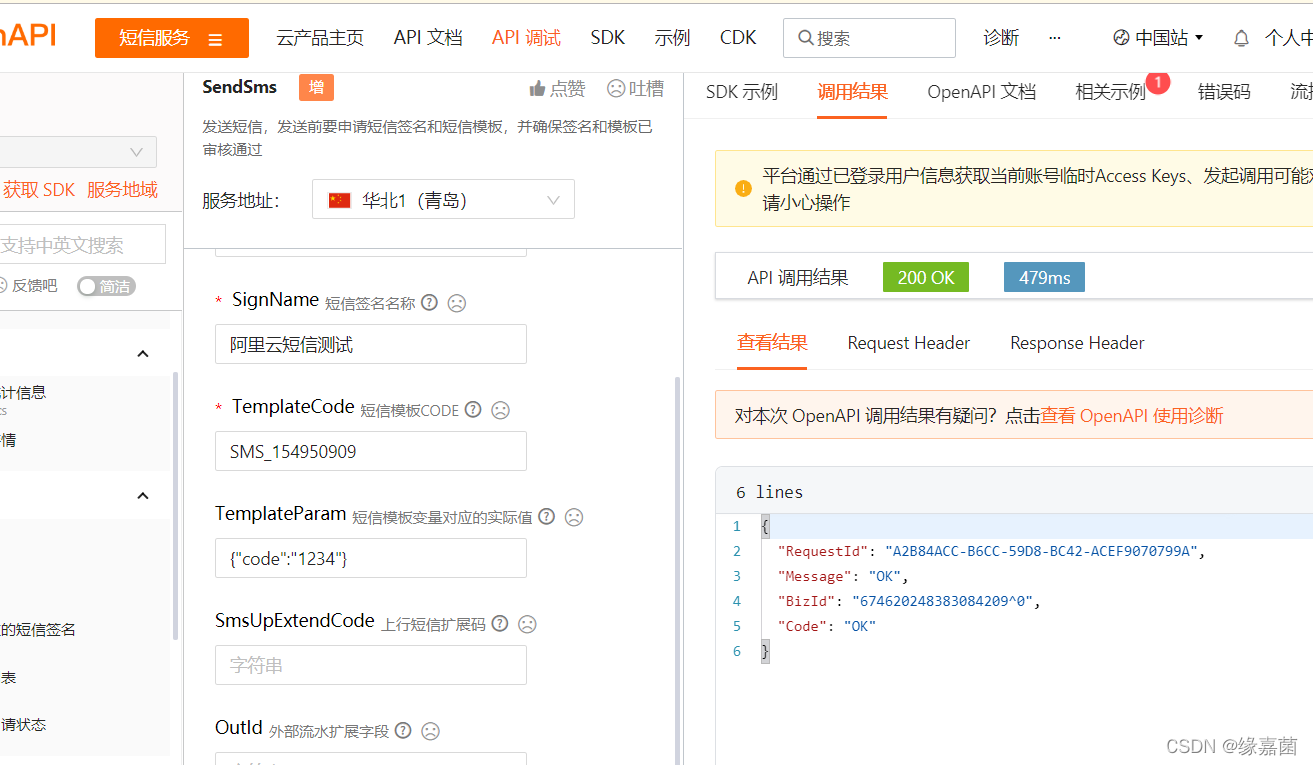Click the parameter panel vertical scrollbar
The height and width of the screenshot is (765, 1313).
(x=678, y=570)
